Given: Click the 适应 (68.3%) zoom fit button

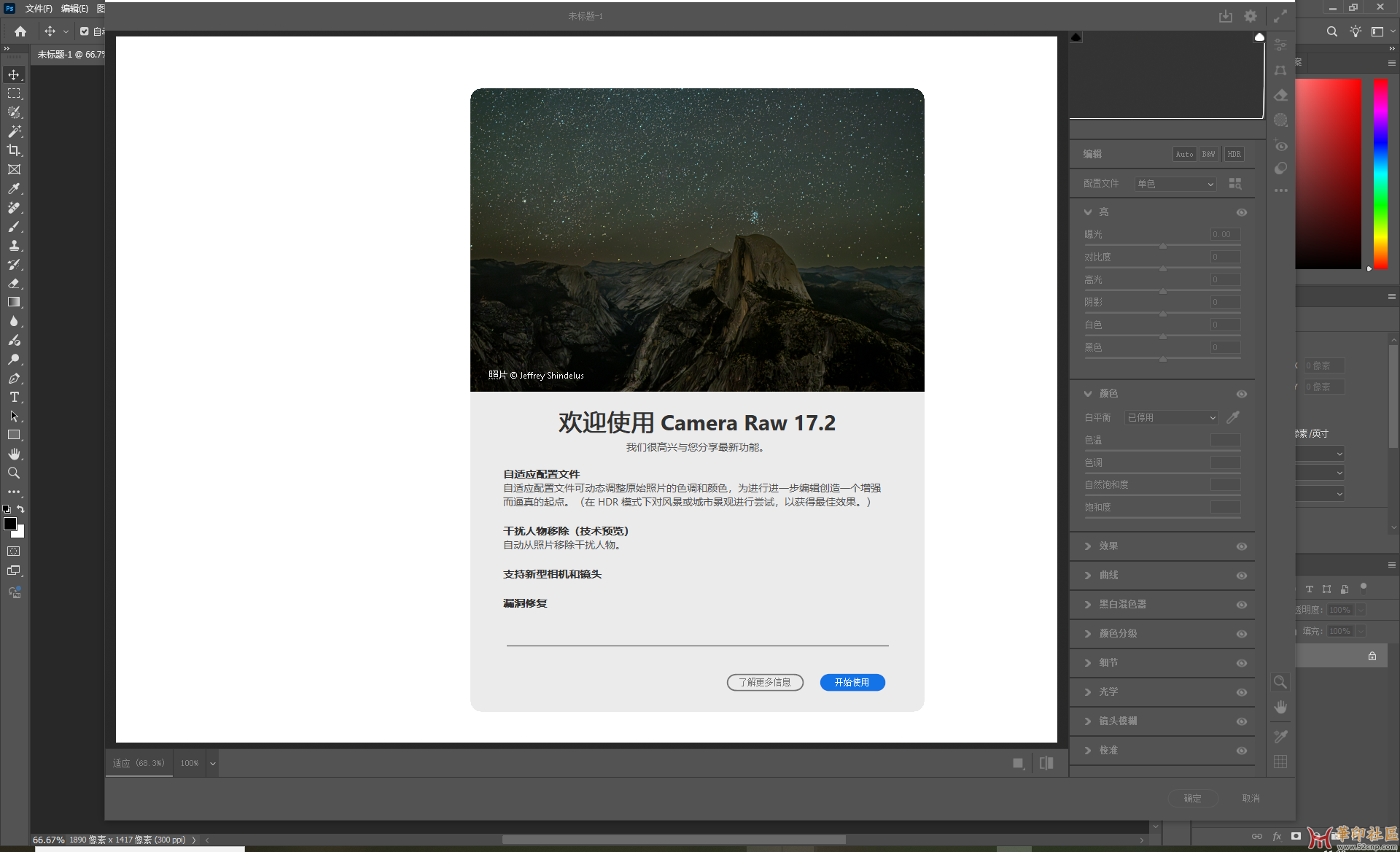Looking at the screenshot, I should [x=139, y=764].
